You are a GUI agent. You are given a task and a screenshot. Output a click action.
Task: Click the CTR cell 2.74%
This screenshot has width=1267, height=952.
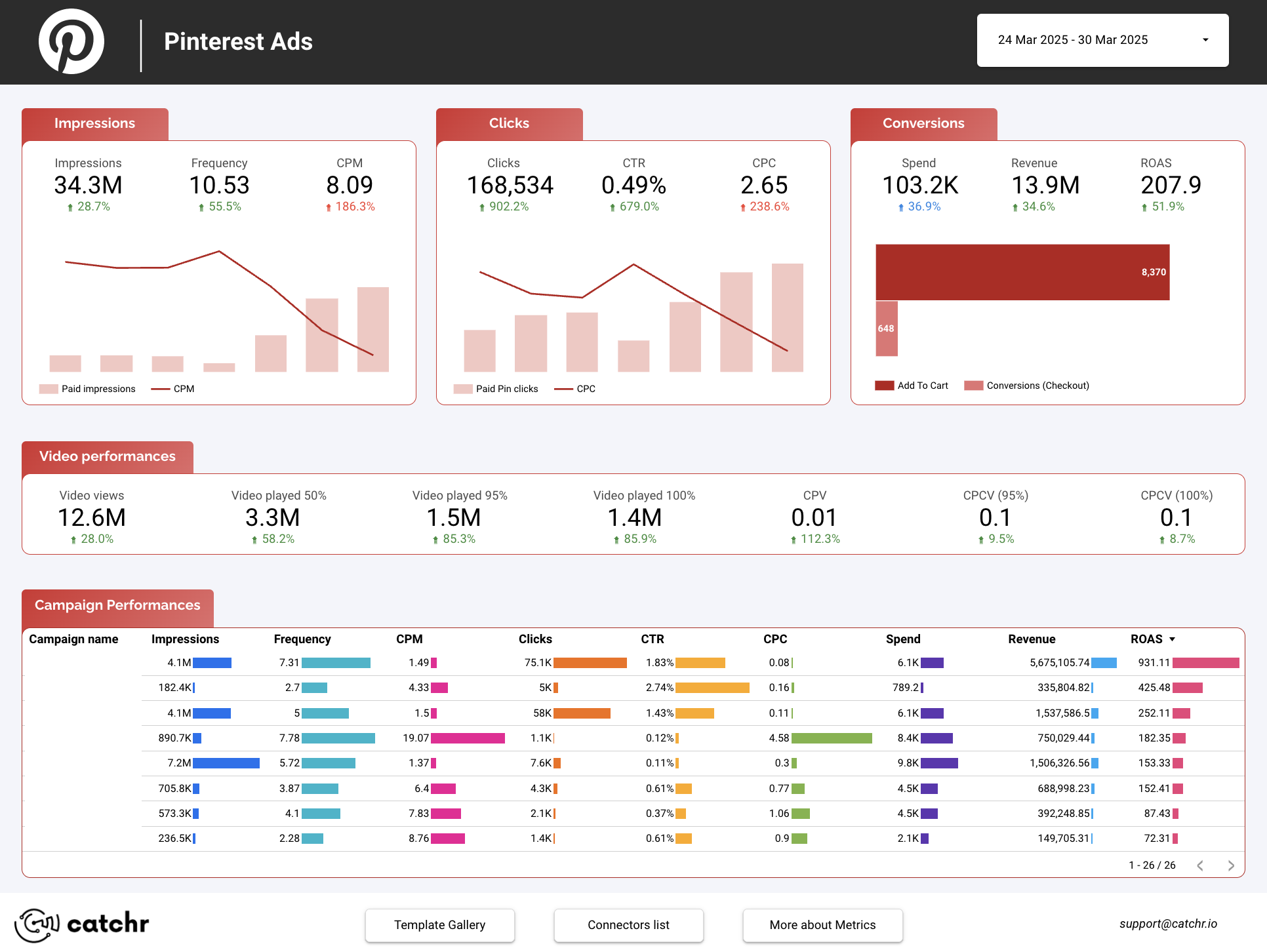point(660,688)
